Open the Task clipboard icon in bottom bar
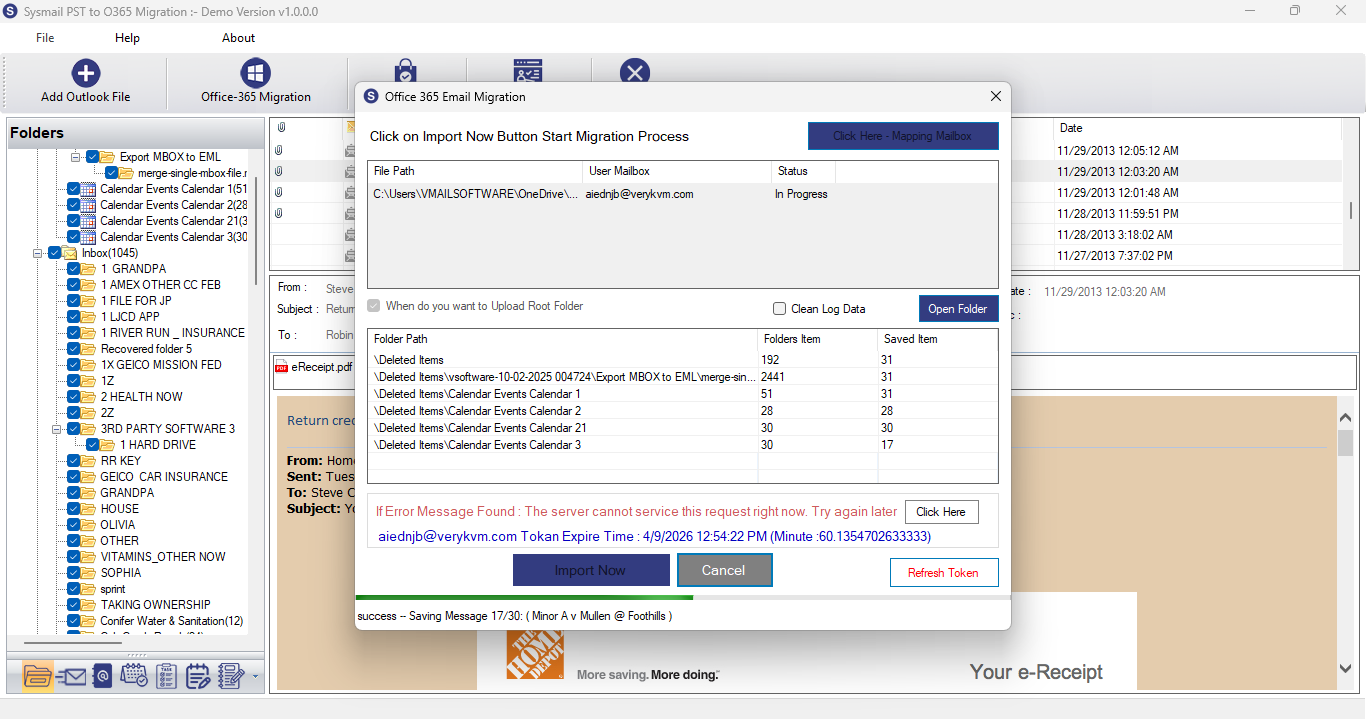1366x720 pixels. point(167,677)
